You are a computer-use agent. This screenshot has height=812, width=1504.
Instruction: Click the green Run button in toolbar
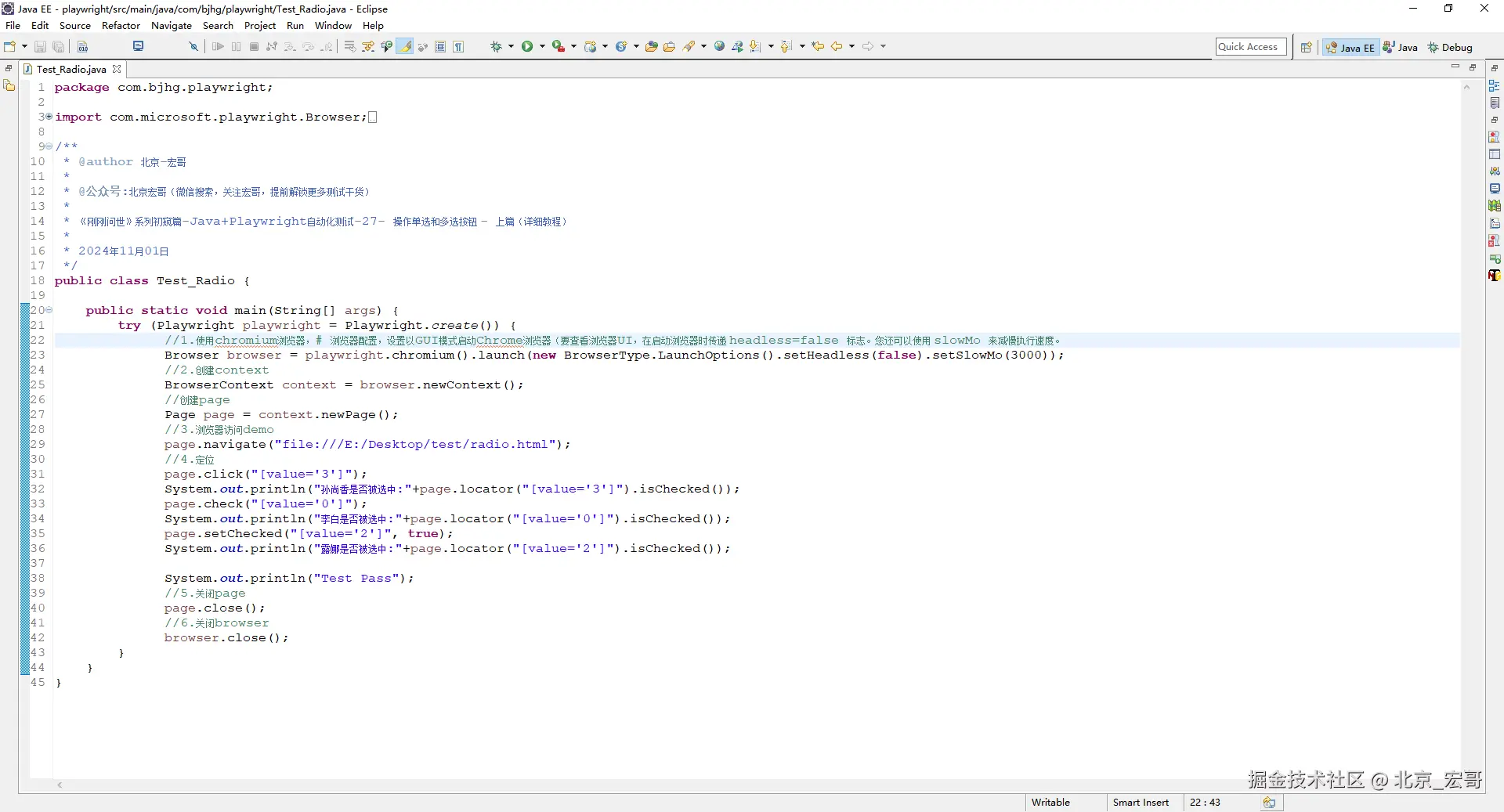[527, 47]
